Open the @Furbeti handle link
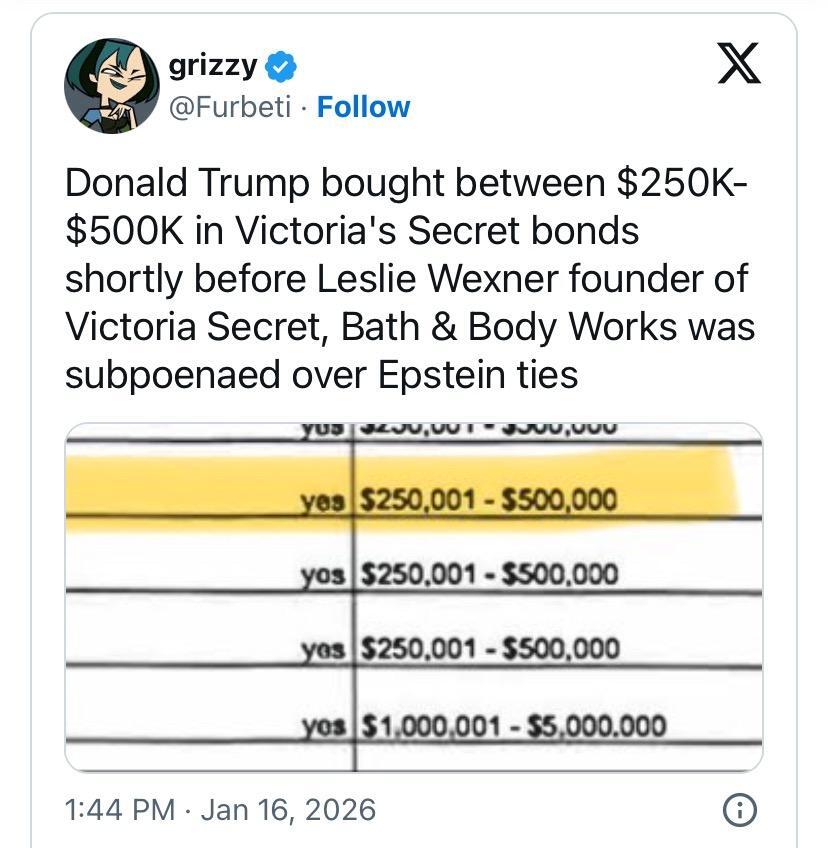The height and width of the screenshot is (848, 828). (x=230, y=107)
